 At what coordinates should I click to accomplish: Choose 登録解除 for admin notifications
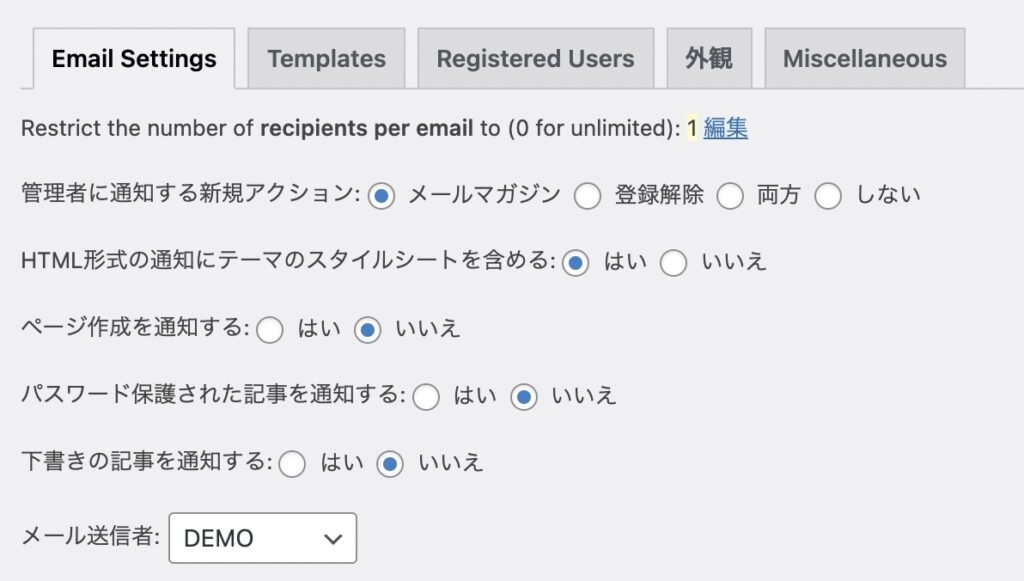coord(587,196)
